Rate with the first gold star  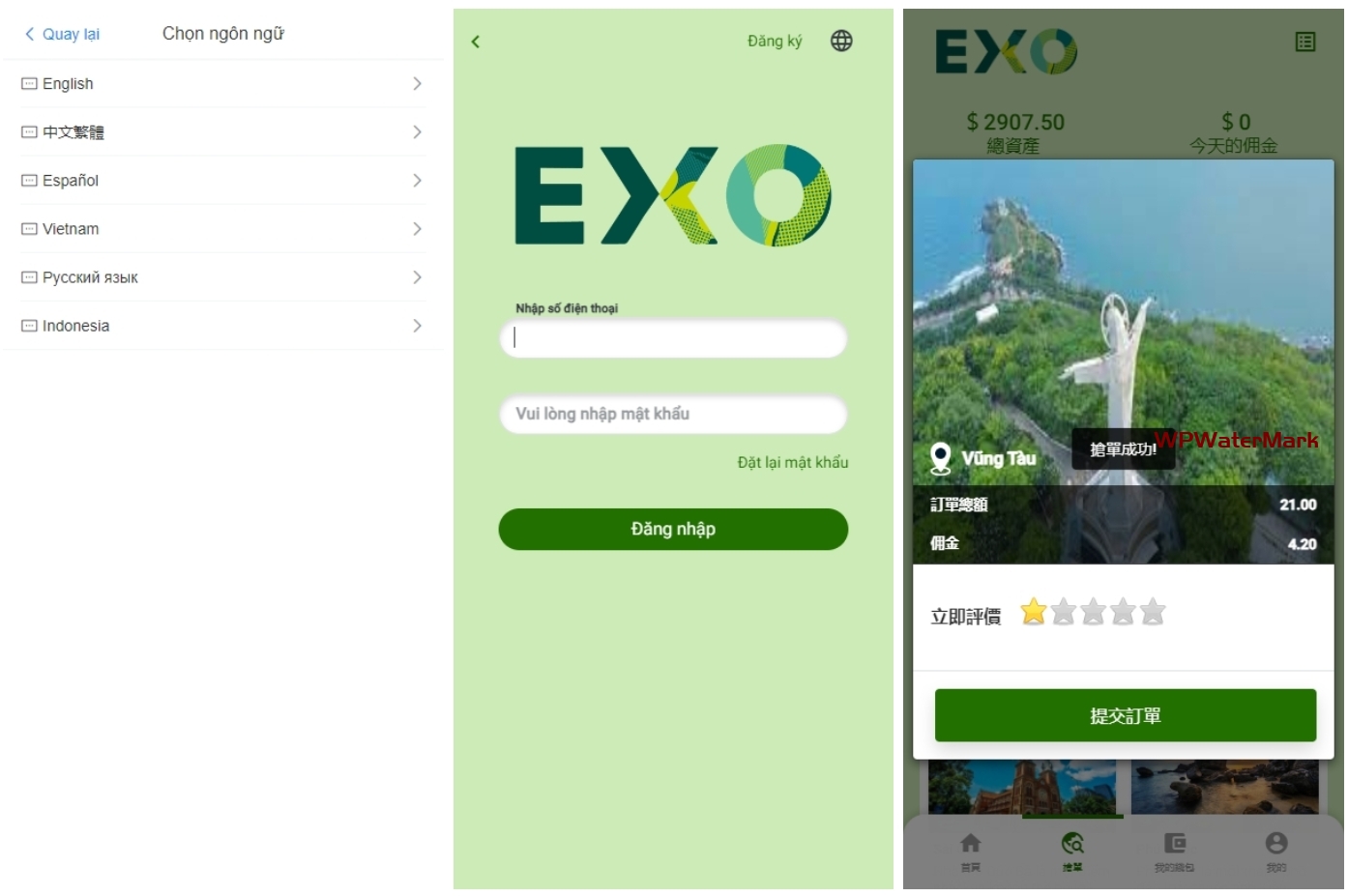(1034, 612)
